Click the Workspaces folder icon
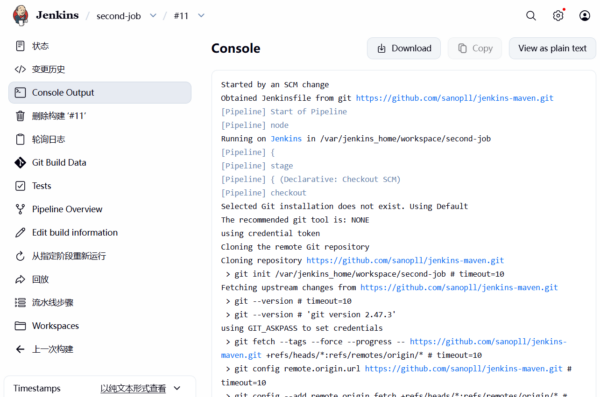The image size is (600, 397). [20, 326]
